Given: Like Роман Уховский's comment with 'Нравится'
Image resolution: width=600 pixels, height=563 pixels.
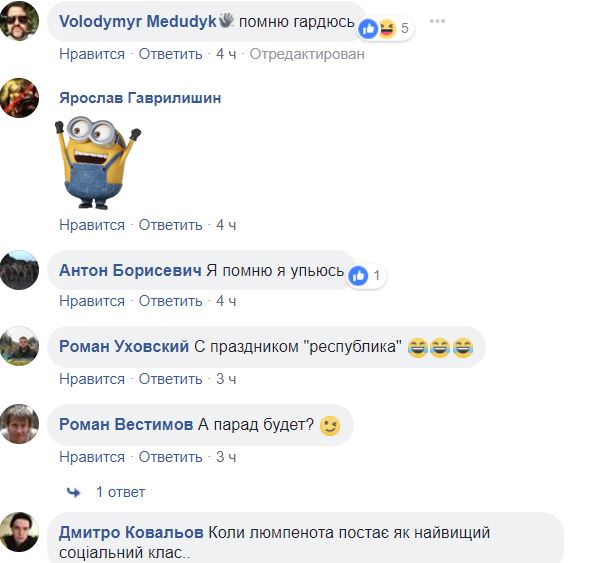Looking at the screenshot, I should tap(92, 379).
